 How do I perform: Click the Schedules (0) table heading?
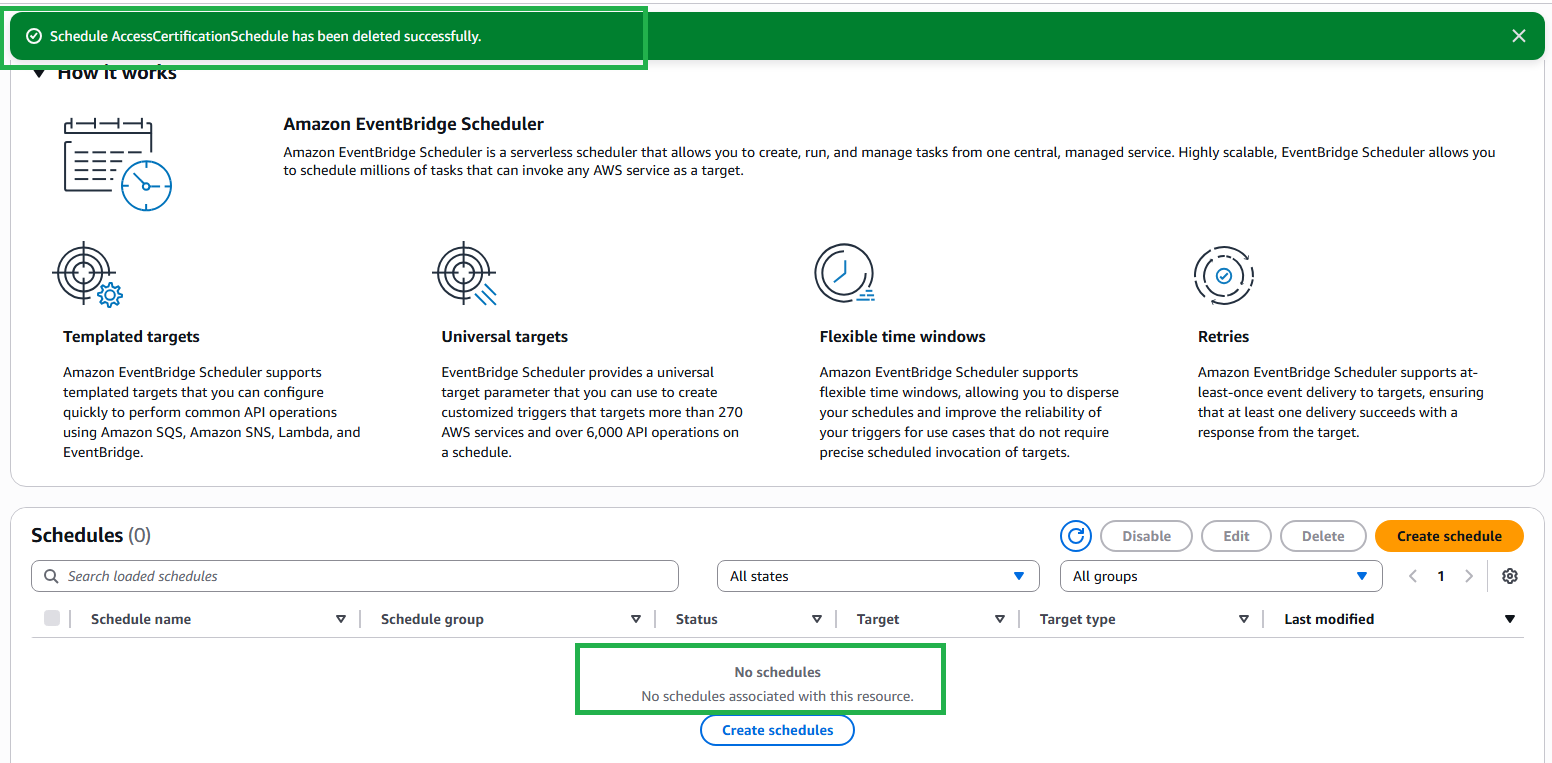(x=91, y=535)
